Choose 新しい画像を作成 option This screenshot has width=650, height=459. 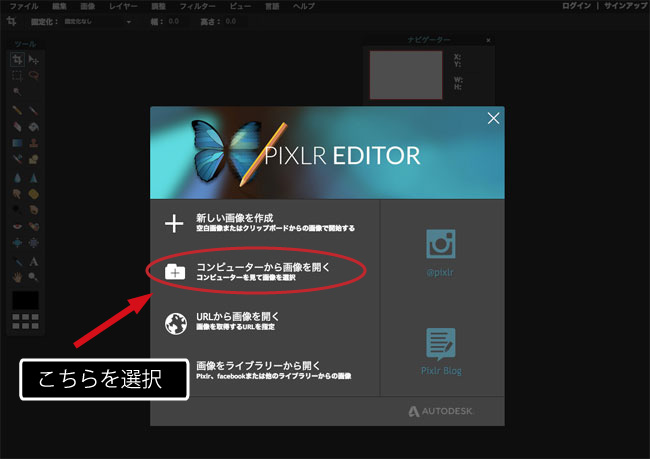260,223
